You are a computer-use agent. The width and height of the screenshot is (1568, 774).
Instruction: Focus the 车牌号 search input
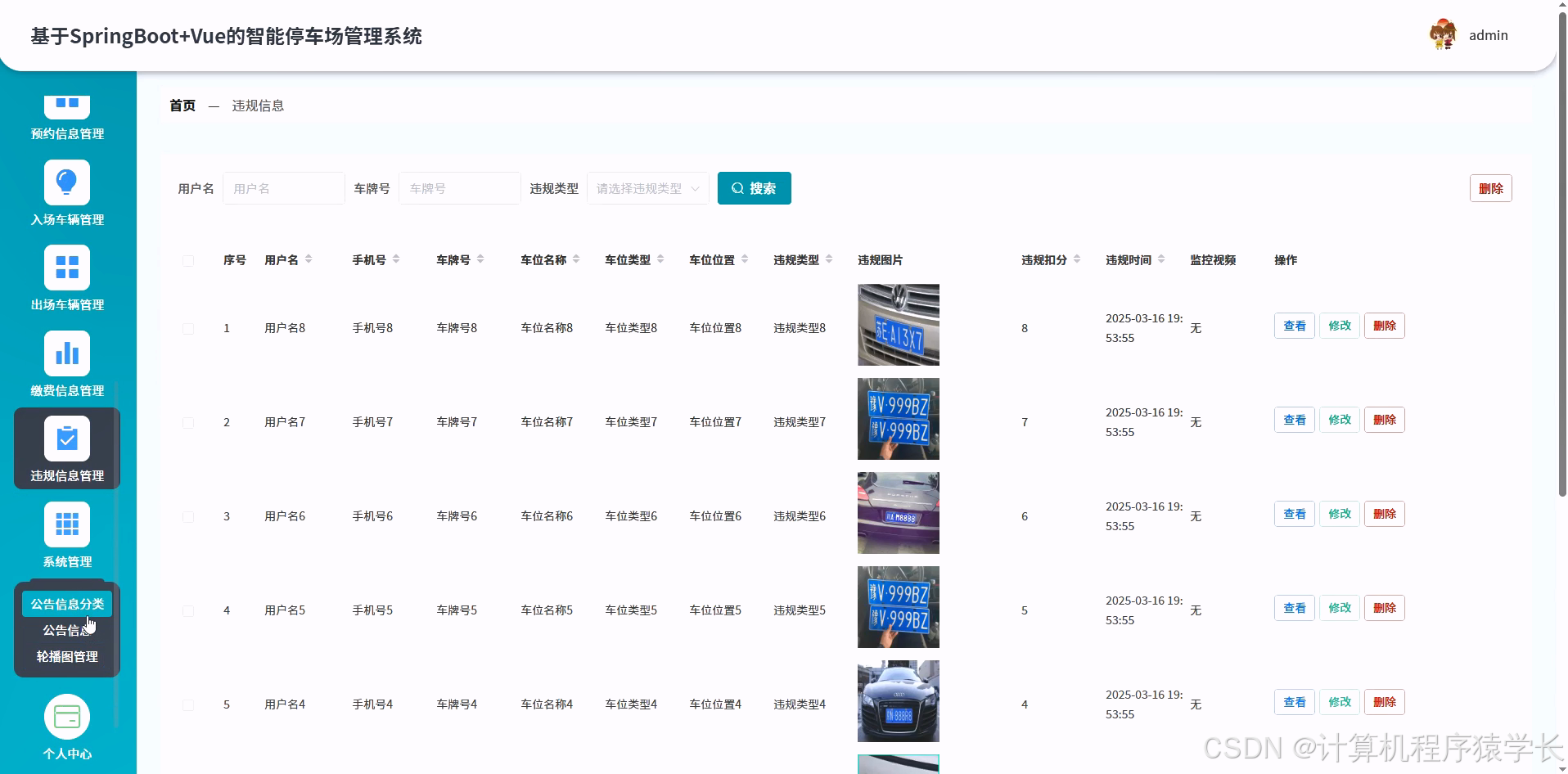459,188
